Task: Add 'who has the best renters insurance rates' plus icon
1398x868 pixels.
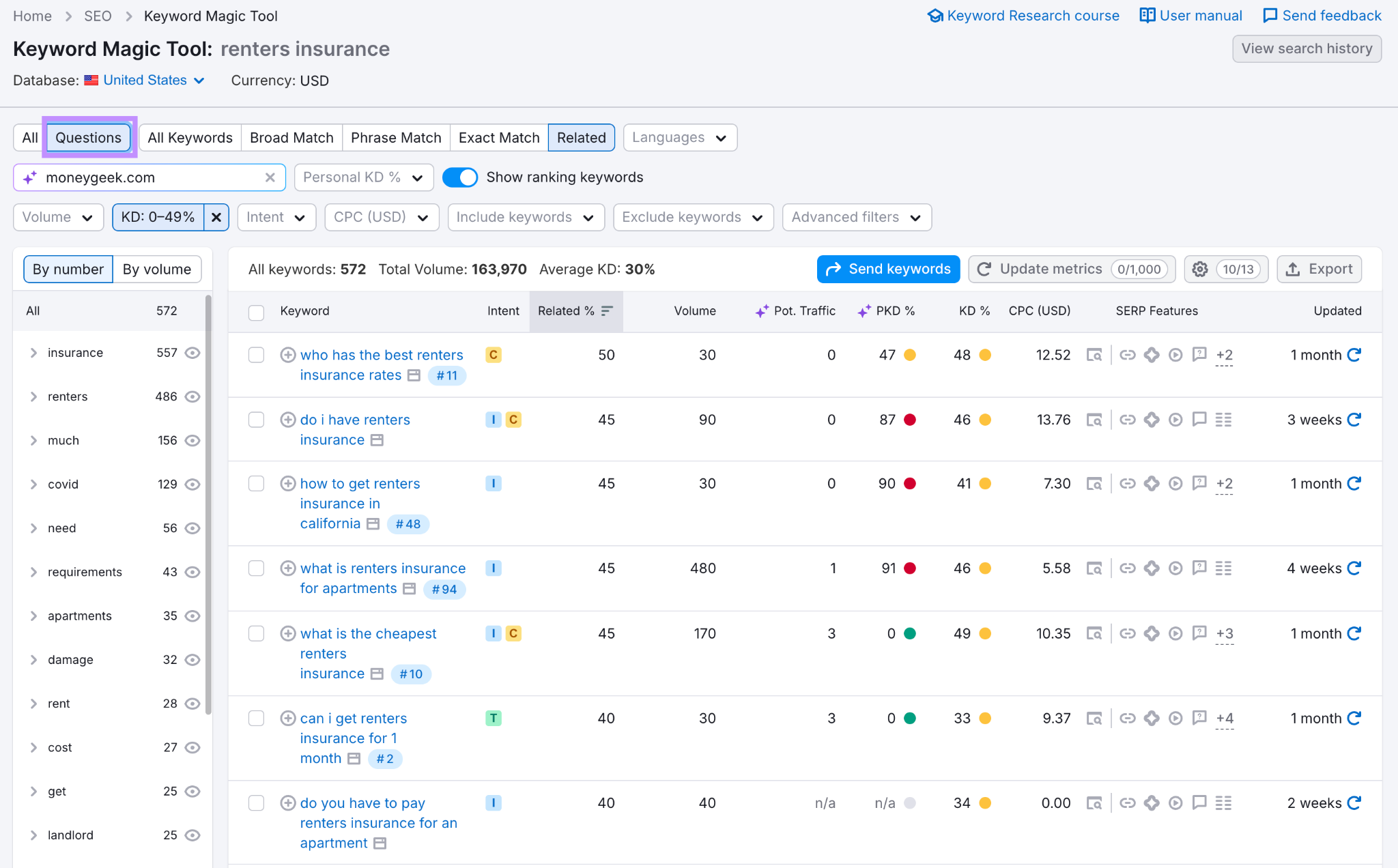Action: tap(288, 355)
